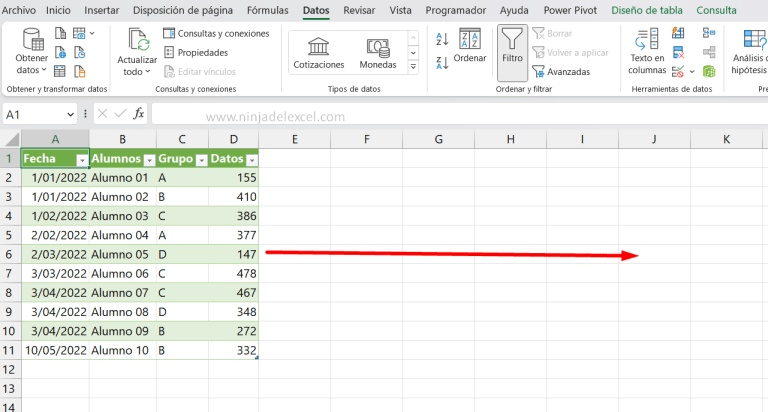Screen dimensions: 768x412
Task: Open the Programador tab
Action: 456,10
